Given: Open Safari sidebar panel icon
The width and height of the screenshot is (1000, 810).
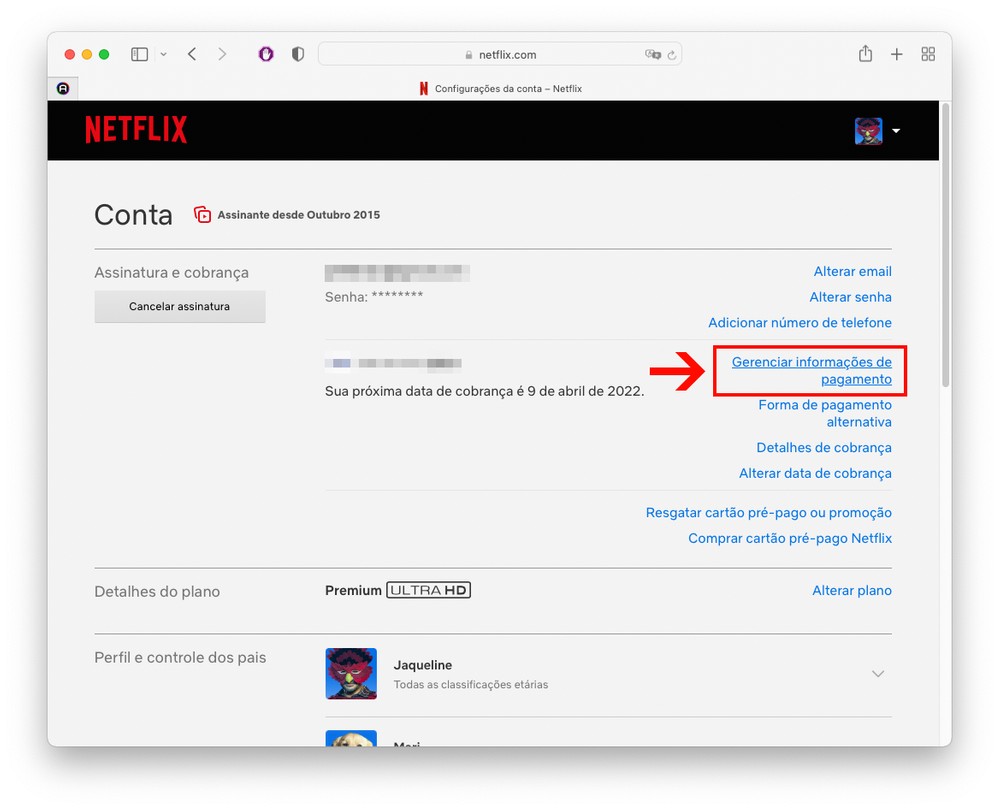Looking at the screenshot, I should 139,54.
